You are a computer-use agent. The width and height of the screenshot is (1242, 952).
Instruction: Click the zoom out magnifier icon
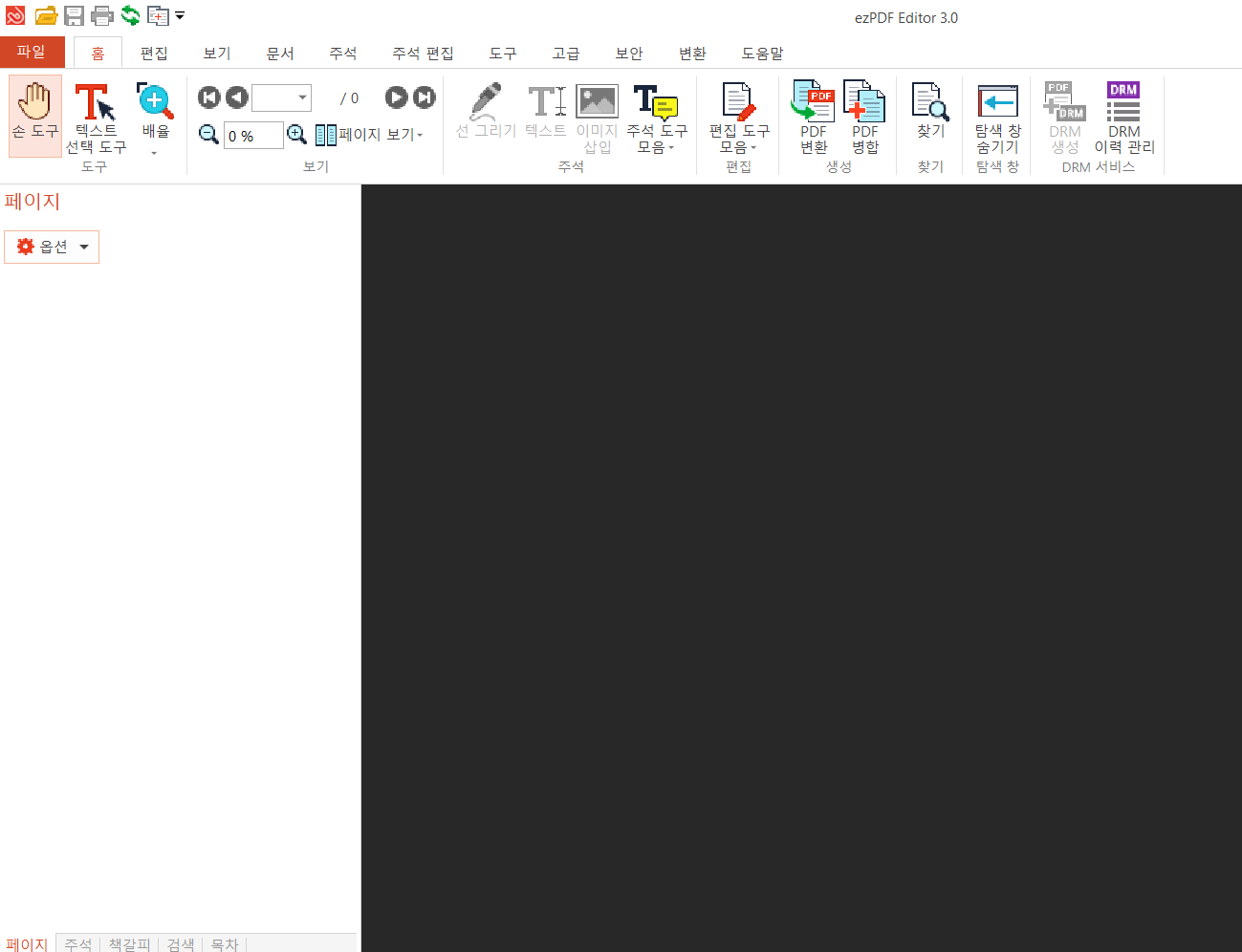(x=208, y=135)
